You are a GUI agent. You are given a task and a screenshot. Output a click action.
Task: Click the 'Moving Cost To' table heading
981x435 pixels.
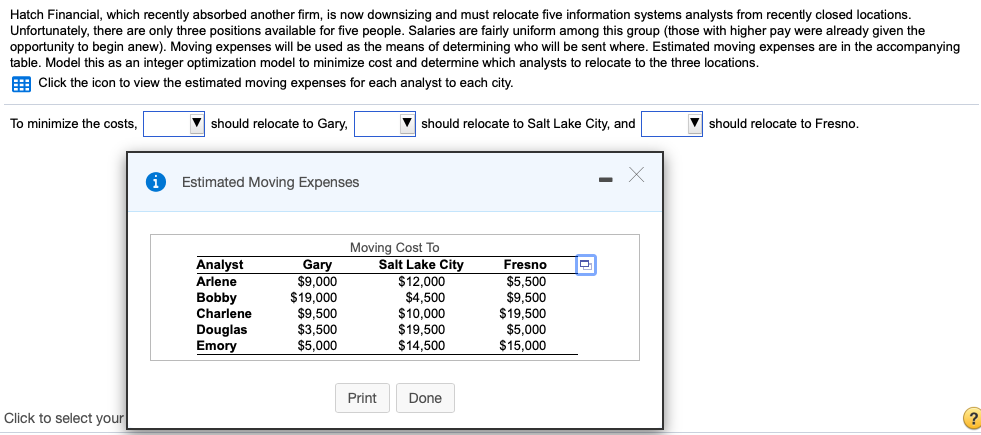[x=395, y=247]
